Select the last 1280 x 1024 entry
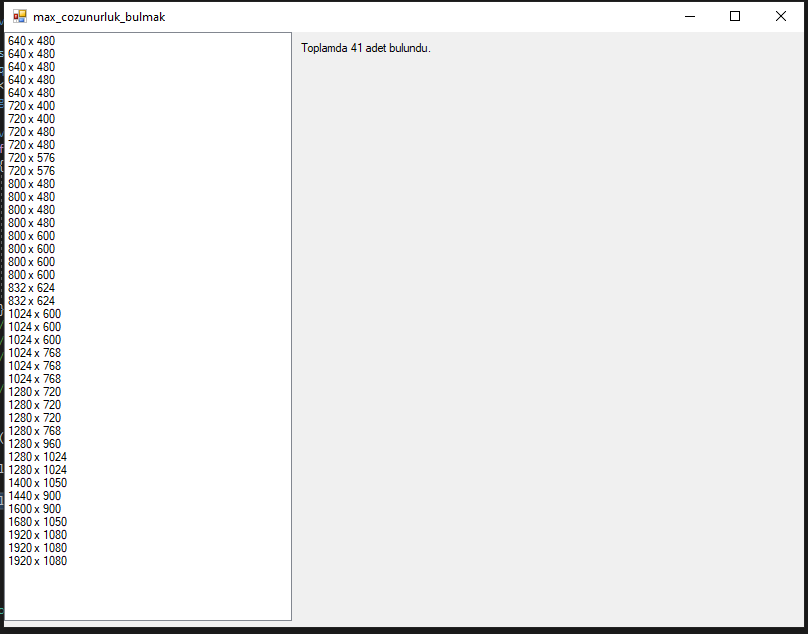This screenshot has height=634, width=808. click(38, 470)
